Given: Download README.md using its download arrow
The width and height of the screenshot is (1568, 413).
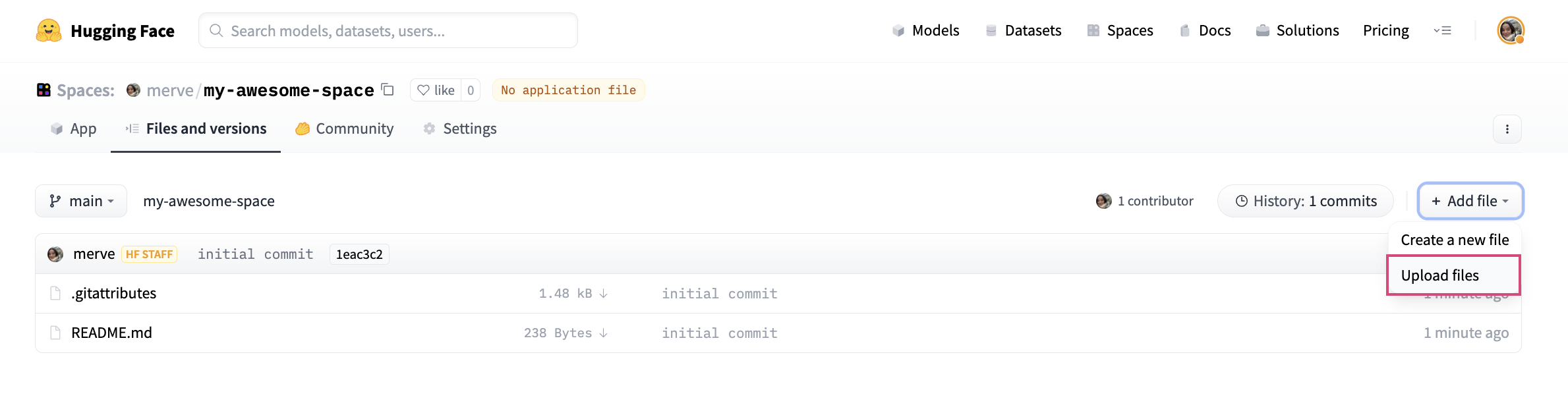Looking at the screenshot, I should coord(603,333).
